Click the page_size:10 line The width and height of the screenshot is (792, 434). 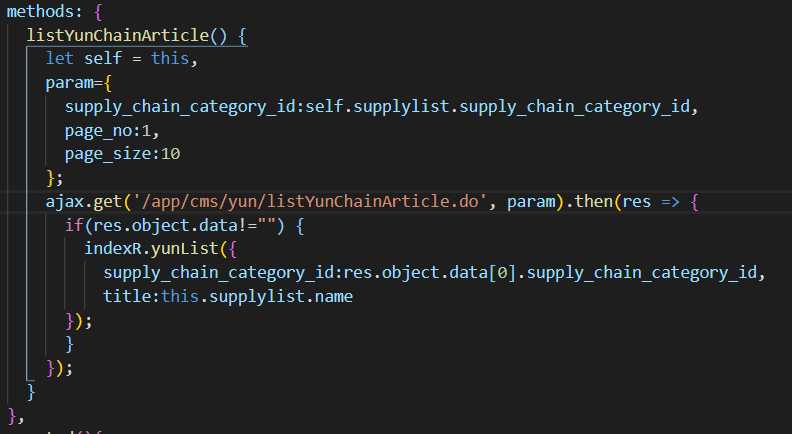122,154
